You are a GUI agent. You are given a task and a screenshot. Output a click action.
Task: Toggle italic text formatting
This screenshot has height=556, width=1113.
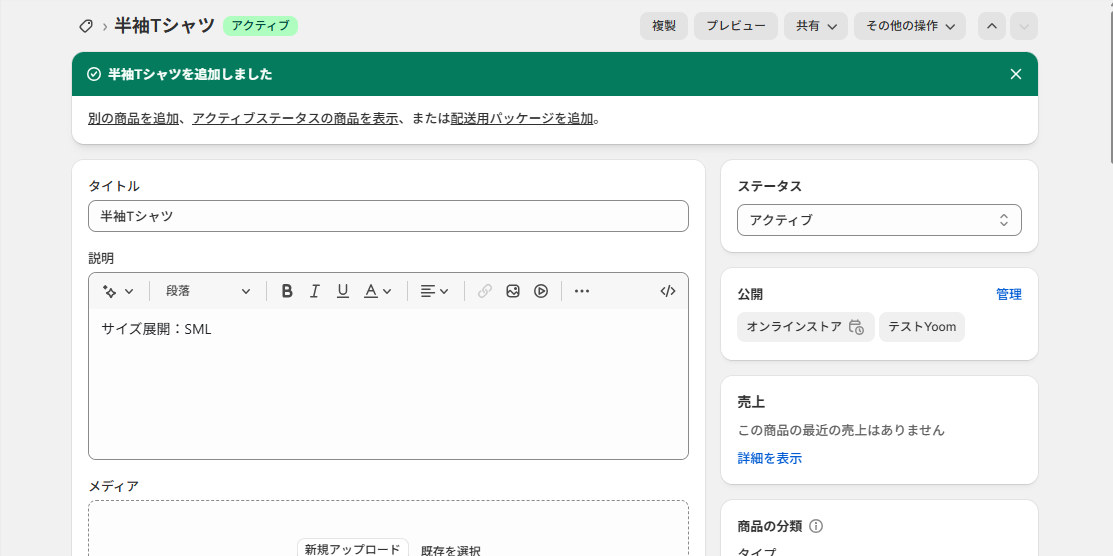(x=315, y=291)
